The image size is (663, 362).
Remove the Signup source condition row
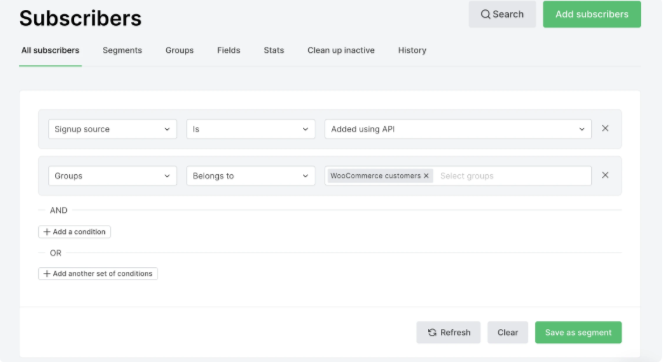605,129
